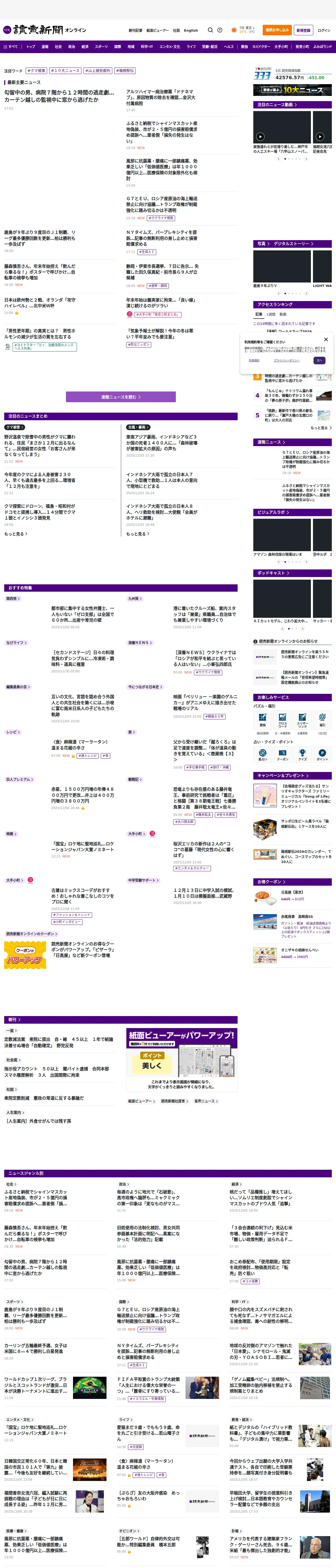Open the クイズ lightbulb icon

303,755
